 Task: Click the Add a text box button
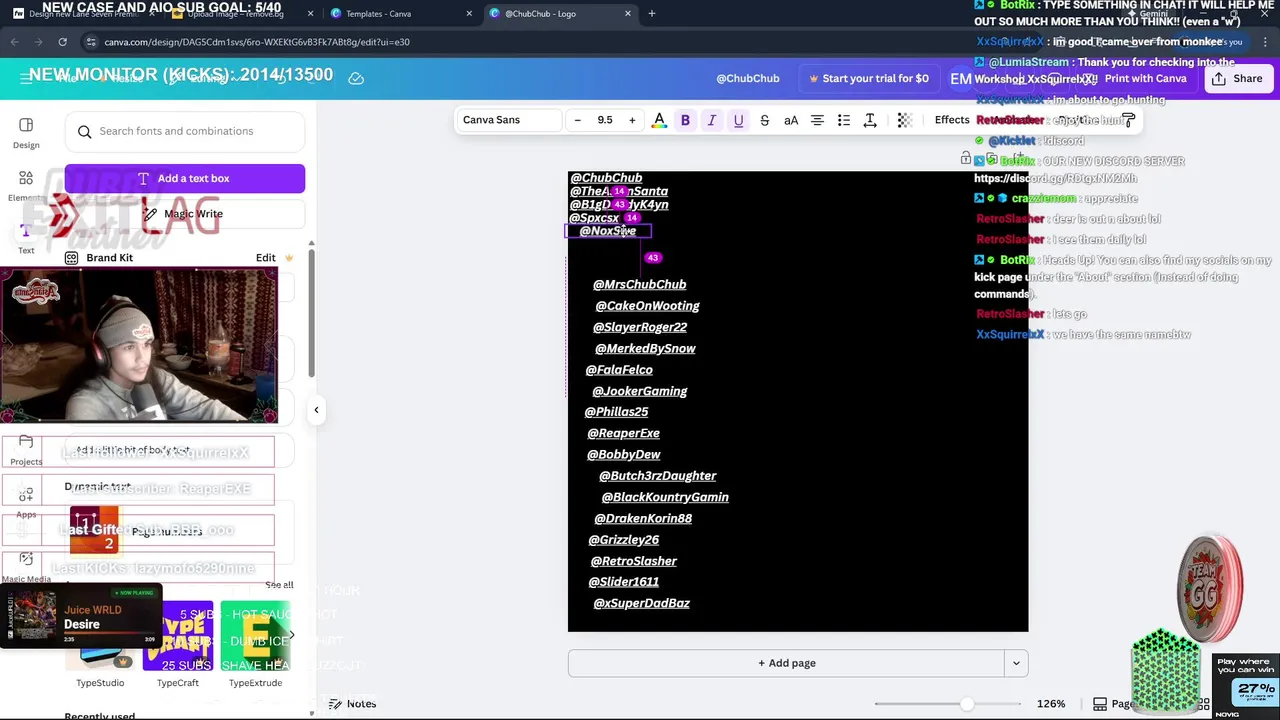coord(185,178)
